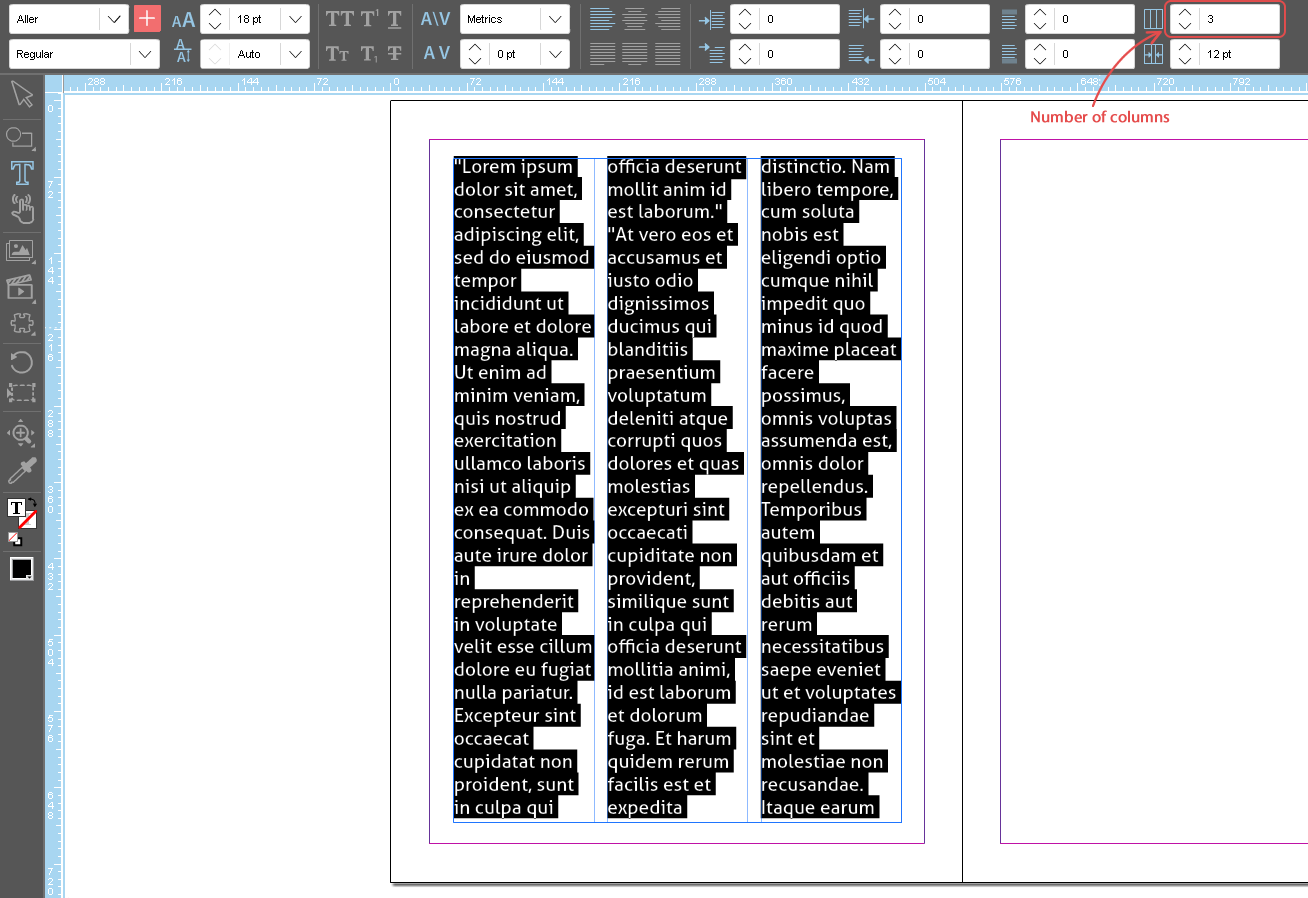Click the number of columns field

[1238, 19]
